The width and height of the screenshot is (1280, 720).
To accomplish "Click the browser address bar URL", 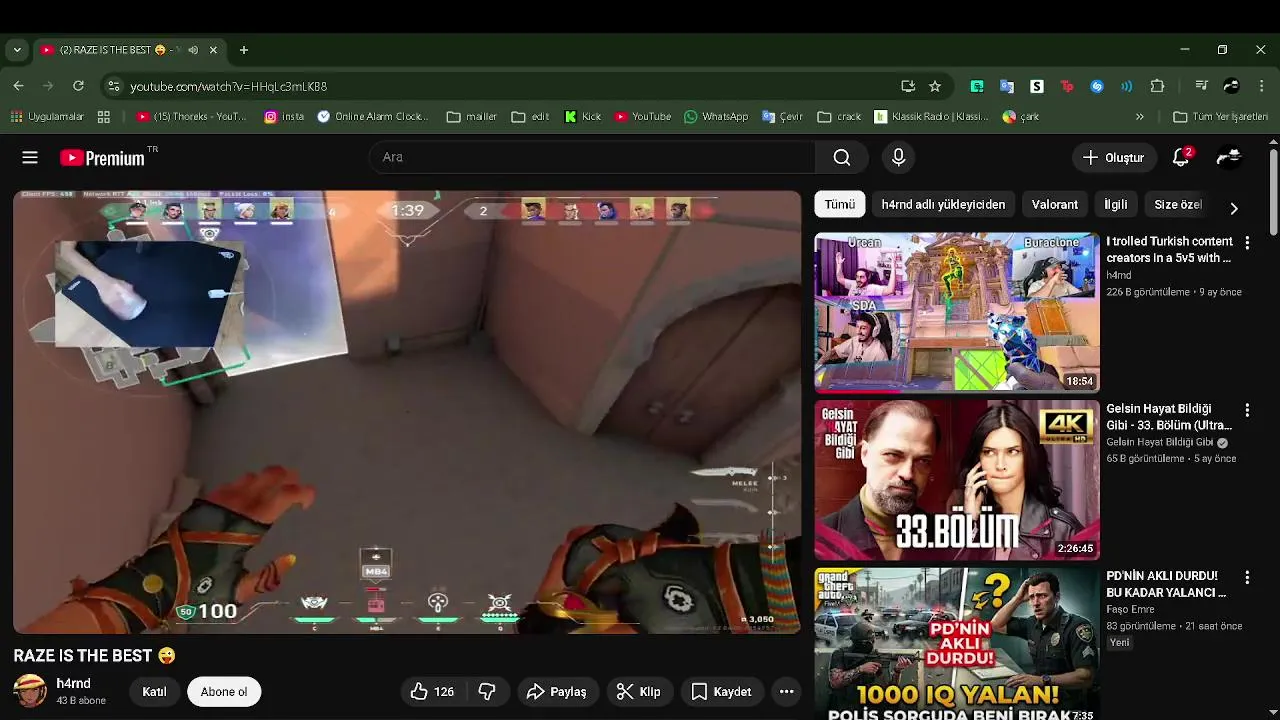I will [x=229, y=87].
